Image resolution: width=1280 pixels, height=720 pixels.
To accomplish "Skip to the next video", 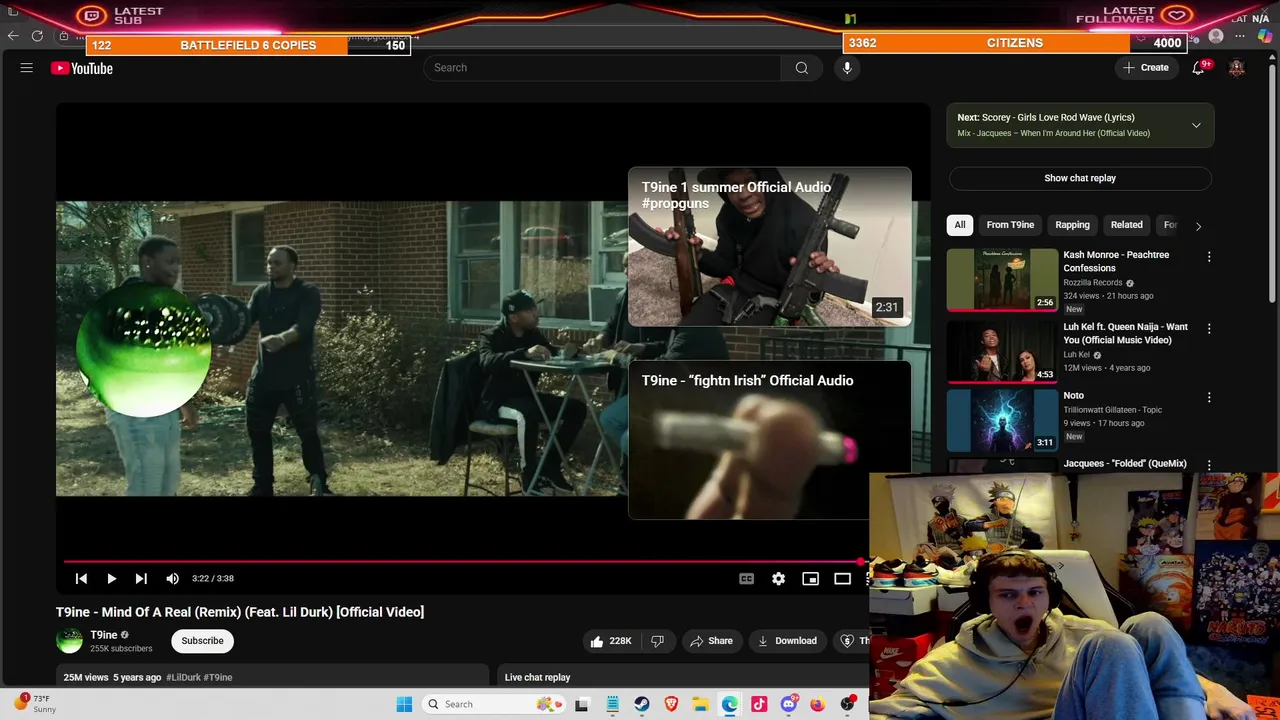I will 141,578.
